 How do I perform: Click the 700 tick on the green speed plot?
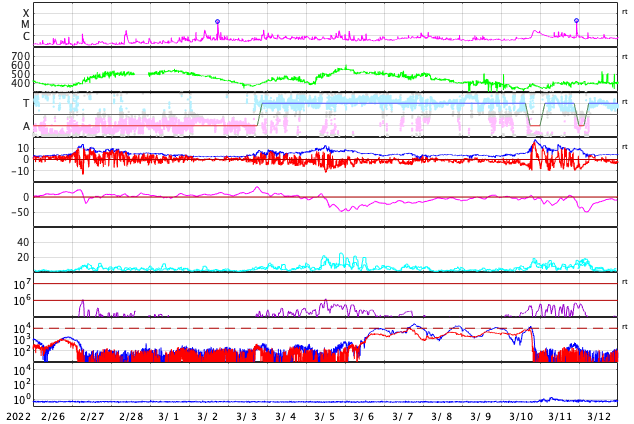point(21,56)
